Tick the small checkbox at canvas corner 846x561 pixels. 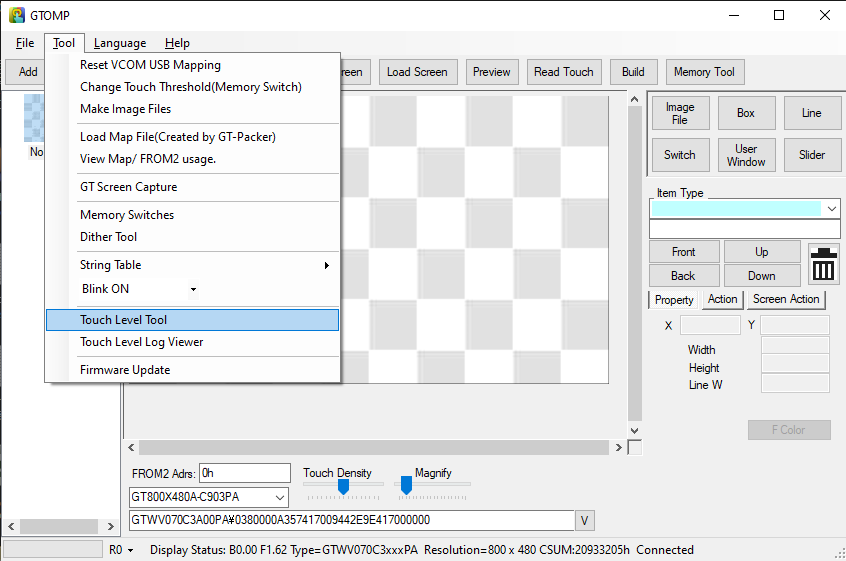coord(635,448)
